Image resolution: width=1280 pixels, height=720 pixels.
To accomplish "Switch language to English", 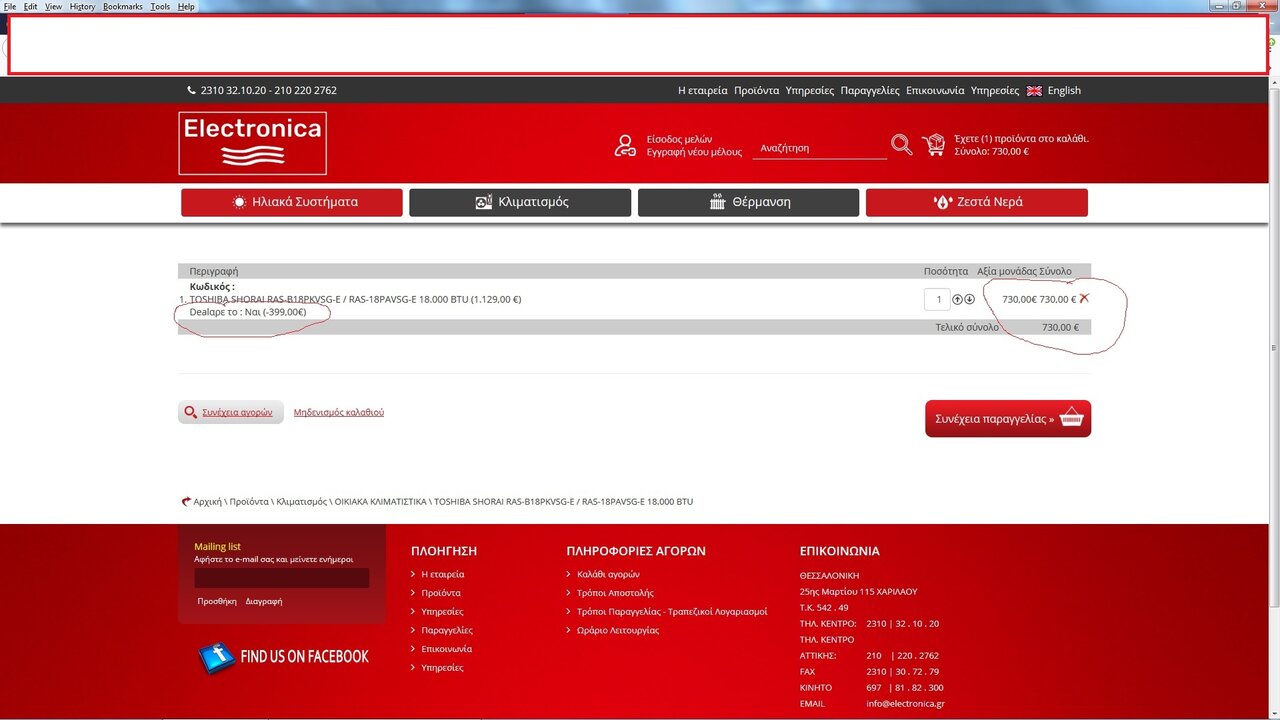I will [x=1064, y=90].
